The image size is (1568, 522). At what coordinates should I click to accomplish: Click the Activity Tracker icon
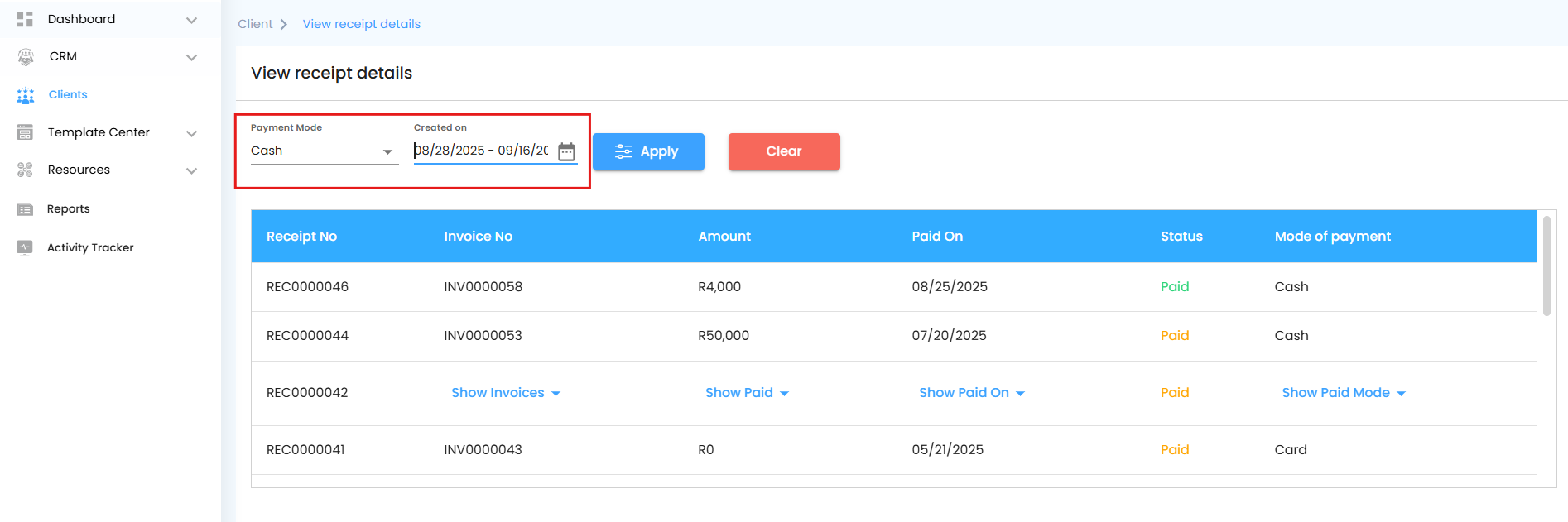click(x=25, y=247)
